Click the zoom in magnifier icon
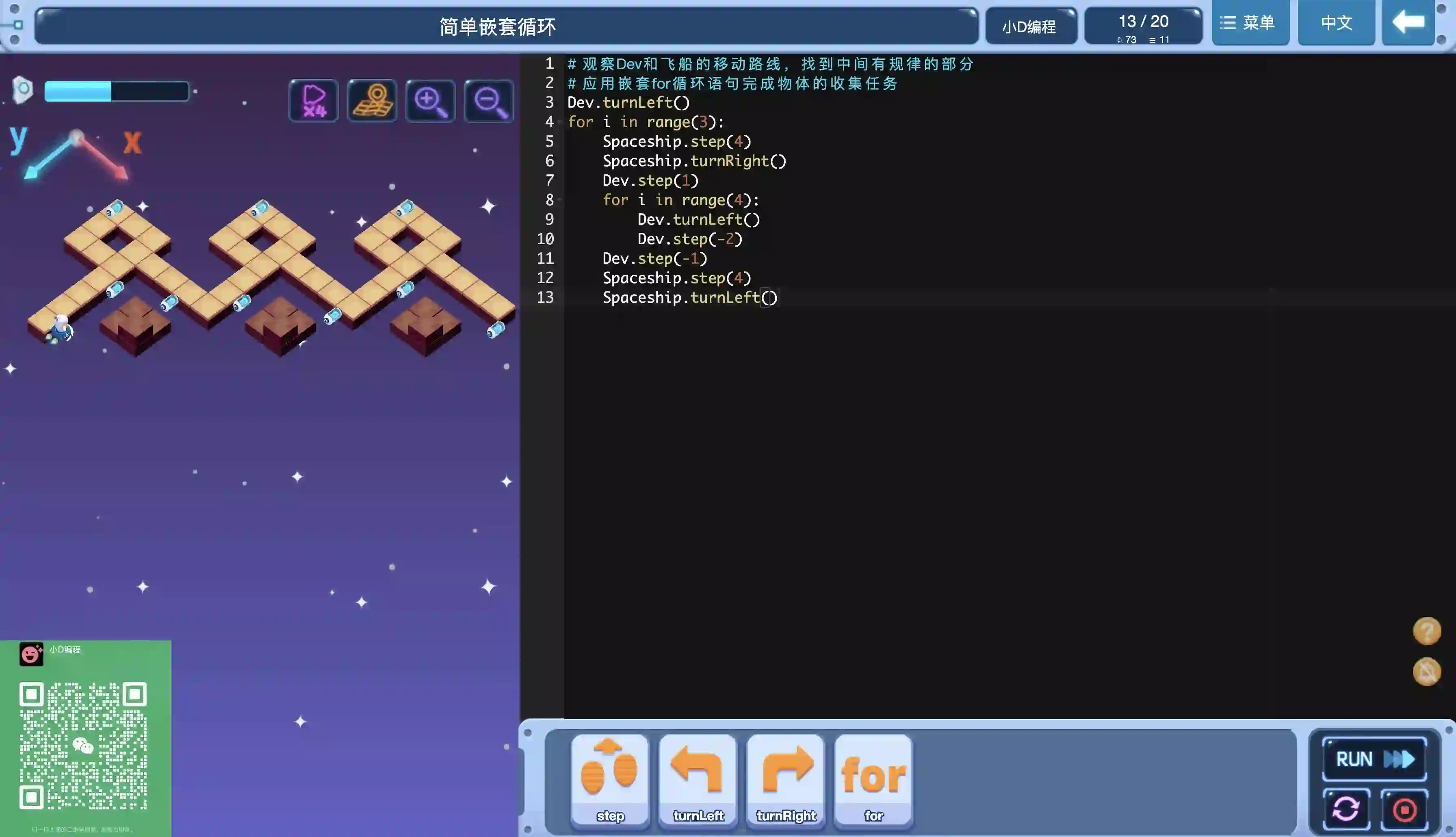This screenshot has width=1456, height=837. 430,101
